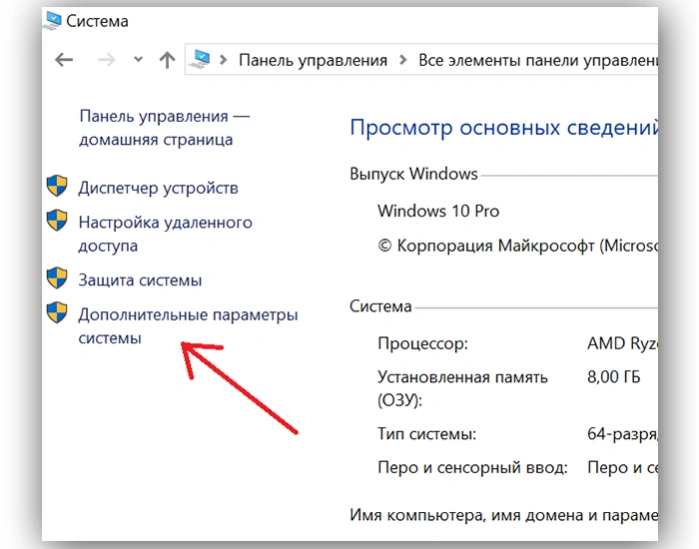Click the Forward navigation arrow
This screenshot has width=699, height=549.
click(x=106, y=60)
